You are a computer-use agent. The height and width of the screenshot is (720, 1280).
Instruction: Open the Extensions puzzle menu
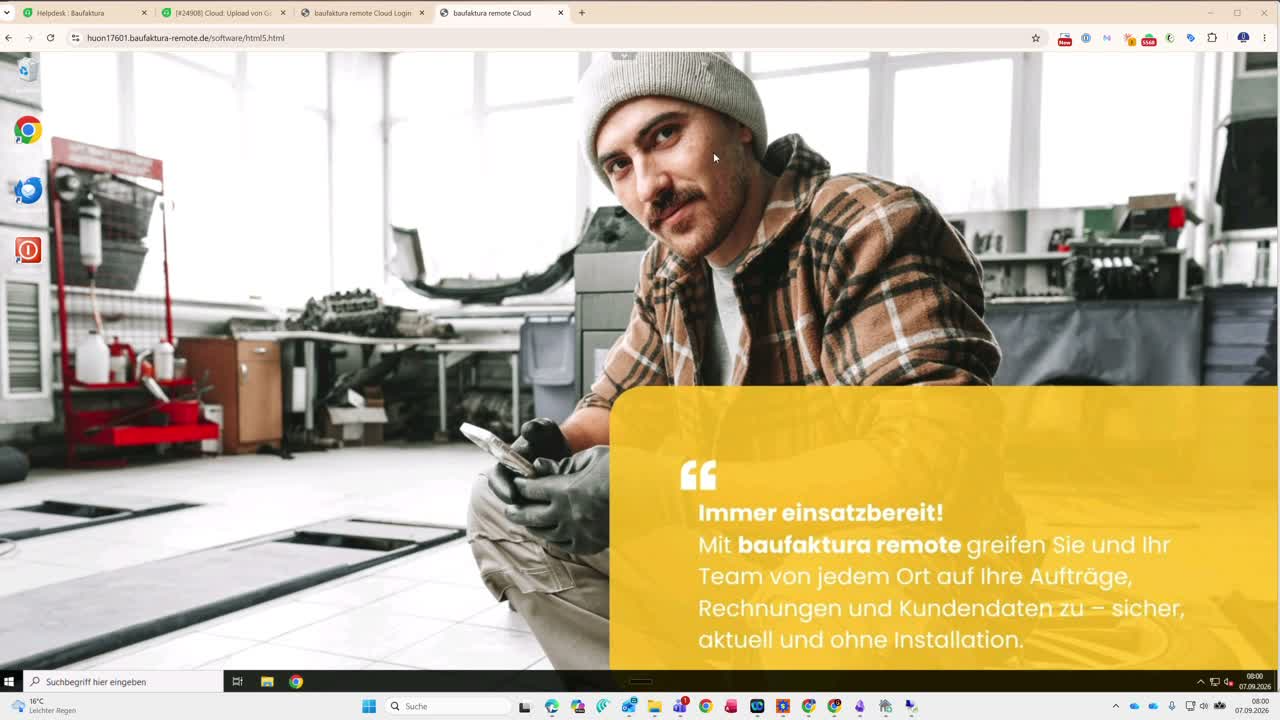click(x=1212, y=38)
